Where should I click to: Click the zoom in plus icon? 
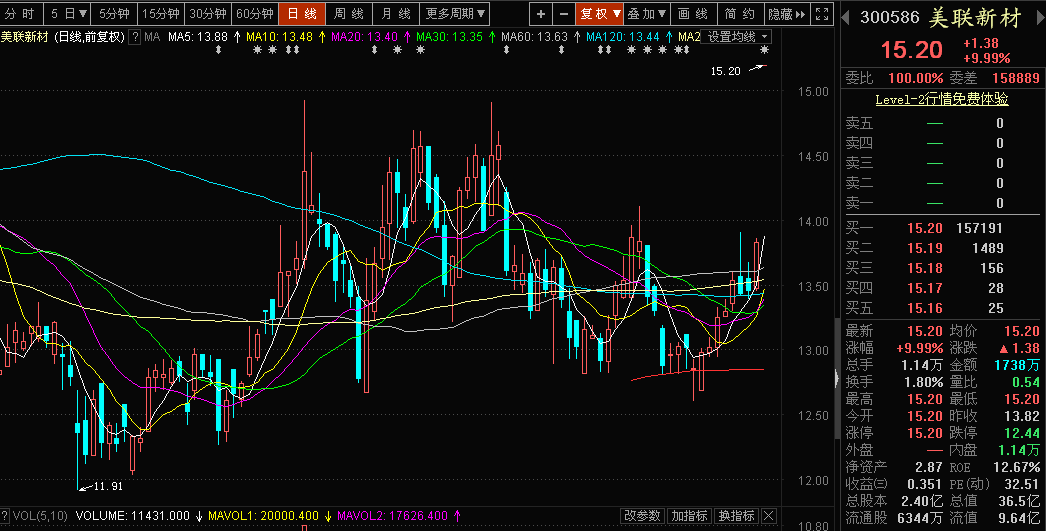coord(541,14)
